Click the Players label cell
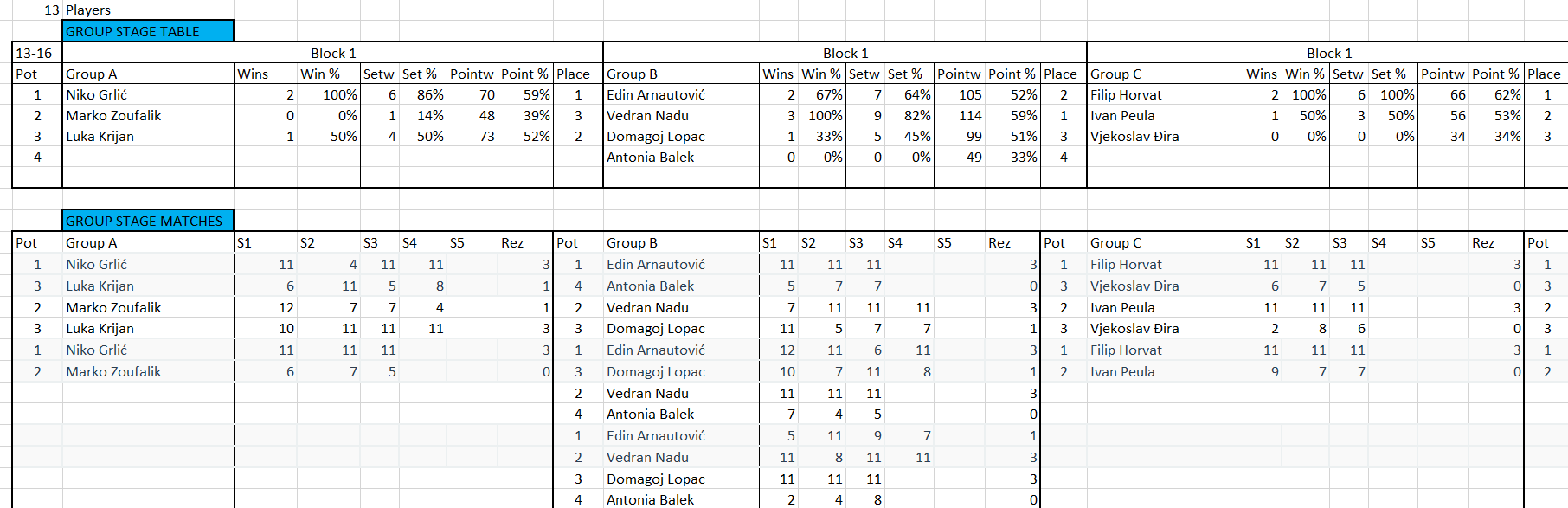This screenshot has height=508, width=1568. (x=88, y=10)
